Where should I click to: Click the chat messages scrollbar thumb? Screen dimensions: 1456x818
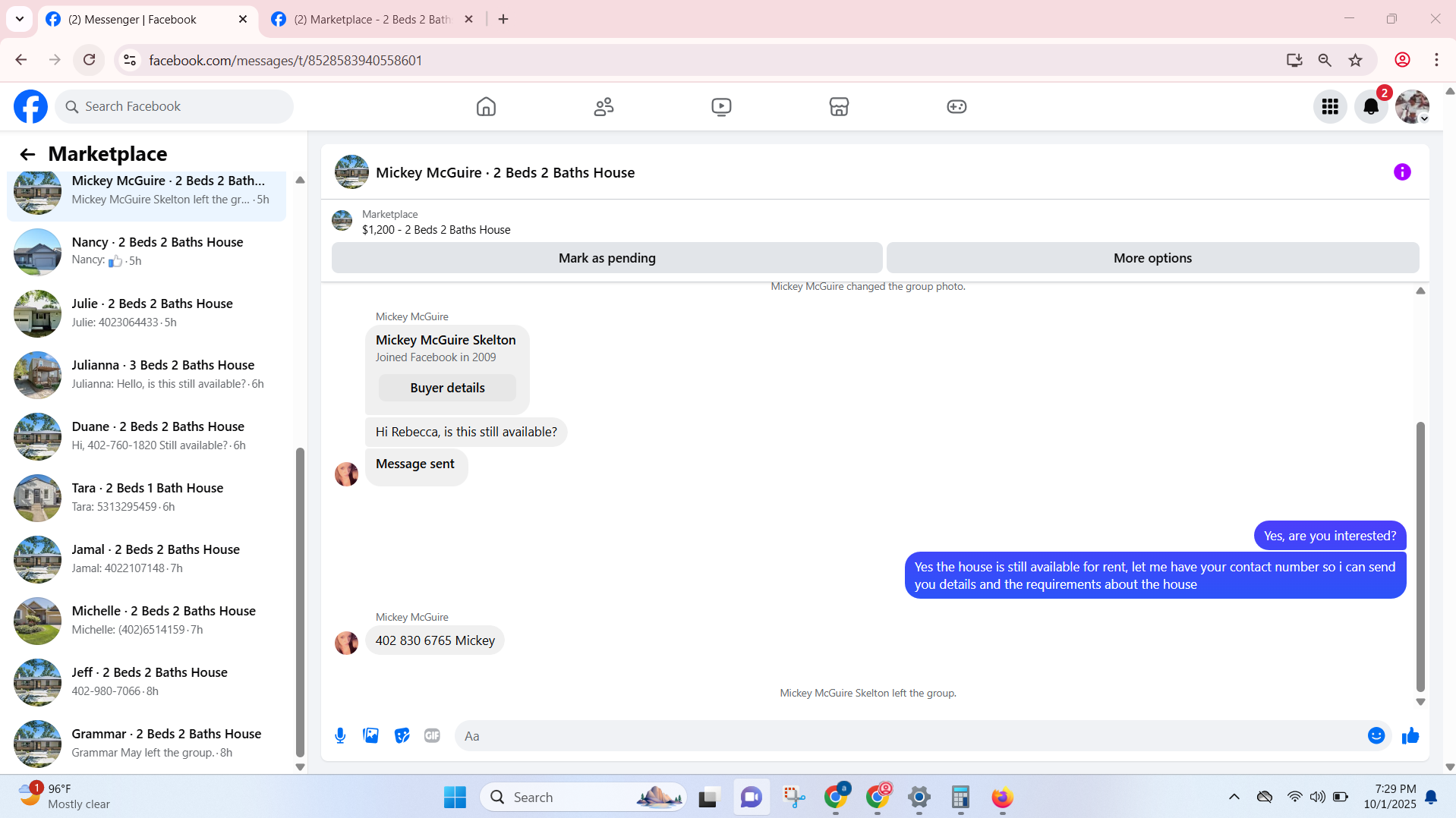[1420, 557]
